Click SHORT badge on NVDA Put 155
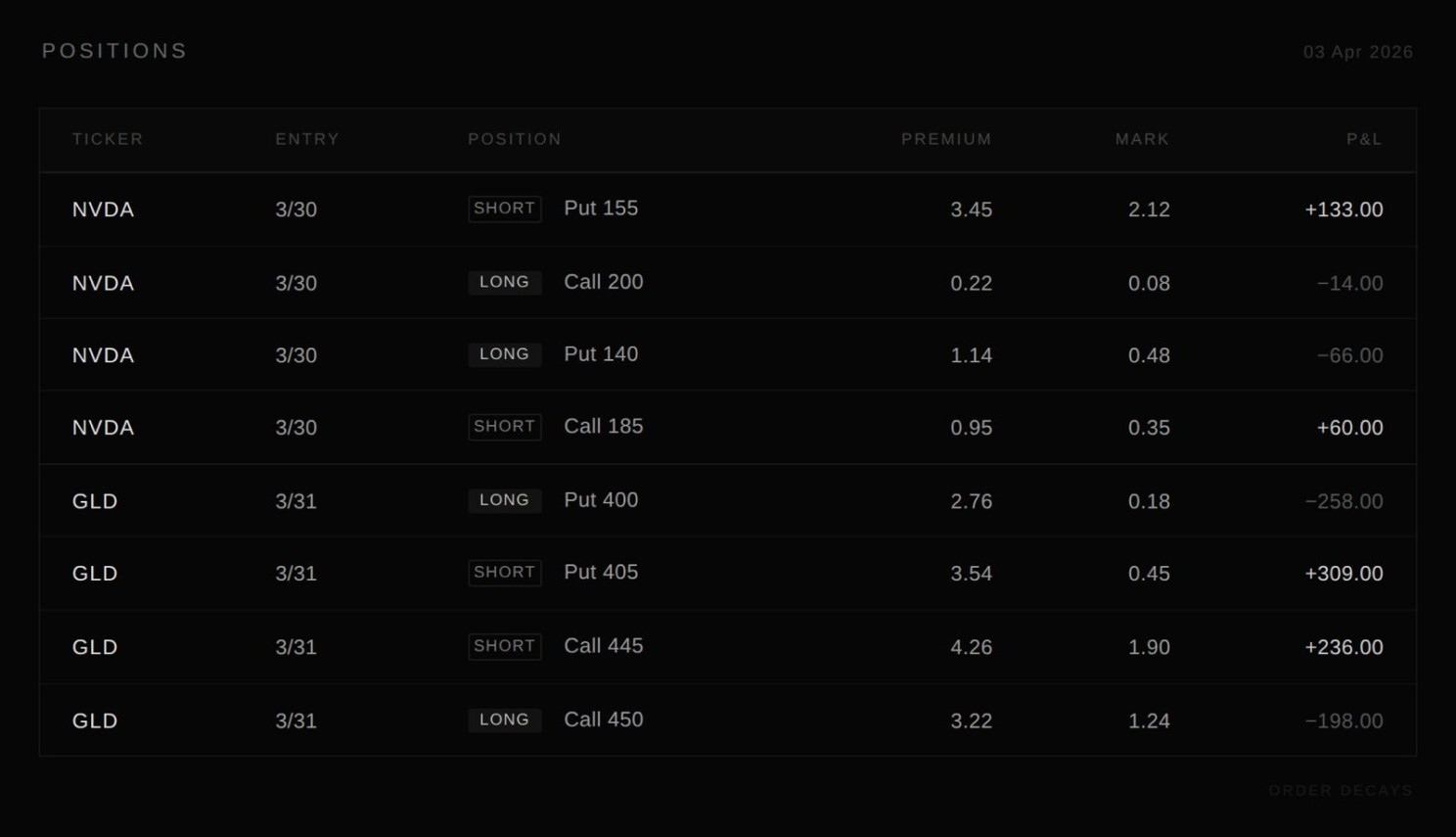1456x837 pixels. point(505,209)
